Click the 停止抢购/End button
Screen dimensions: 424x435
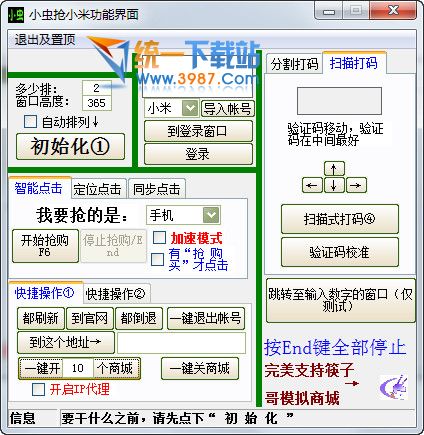click(x=113, y=246)
